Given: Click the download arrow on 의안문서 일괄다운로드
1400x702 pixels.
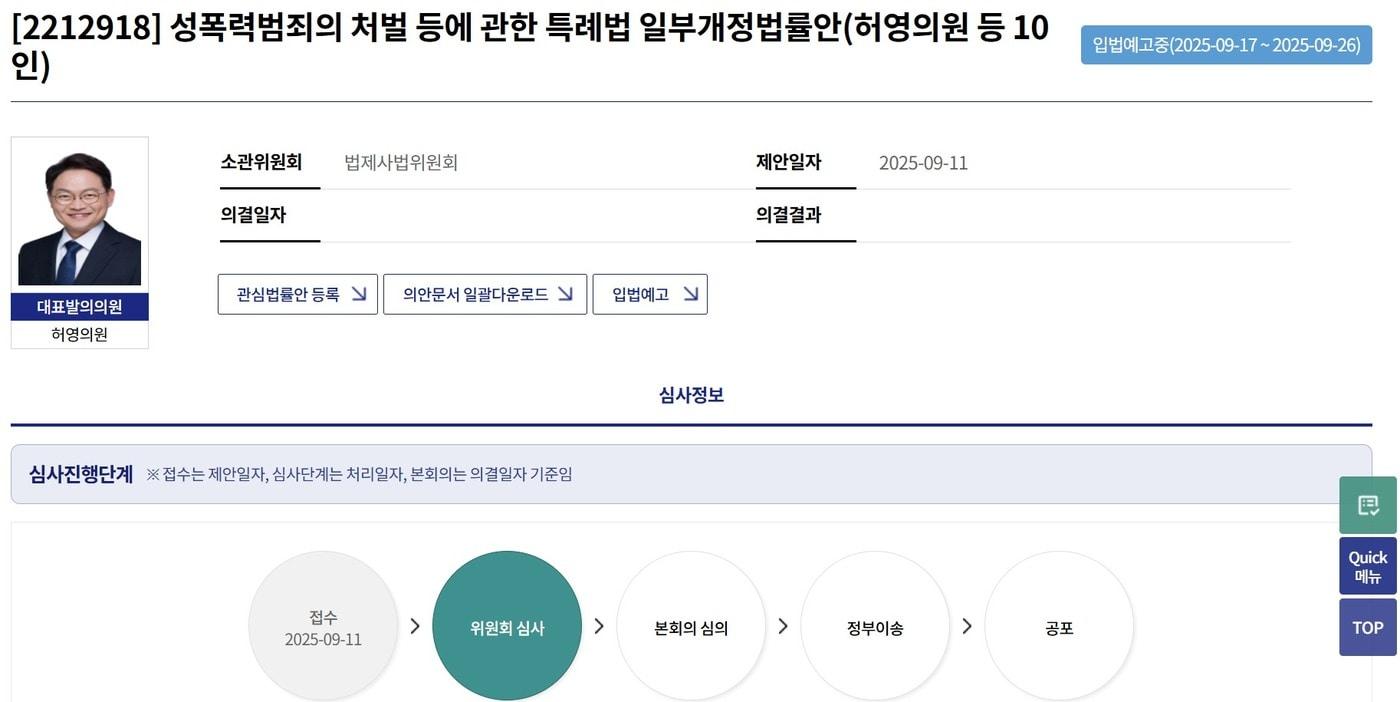Looking at the screenshot, I should 566,294.
